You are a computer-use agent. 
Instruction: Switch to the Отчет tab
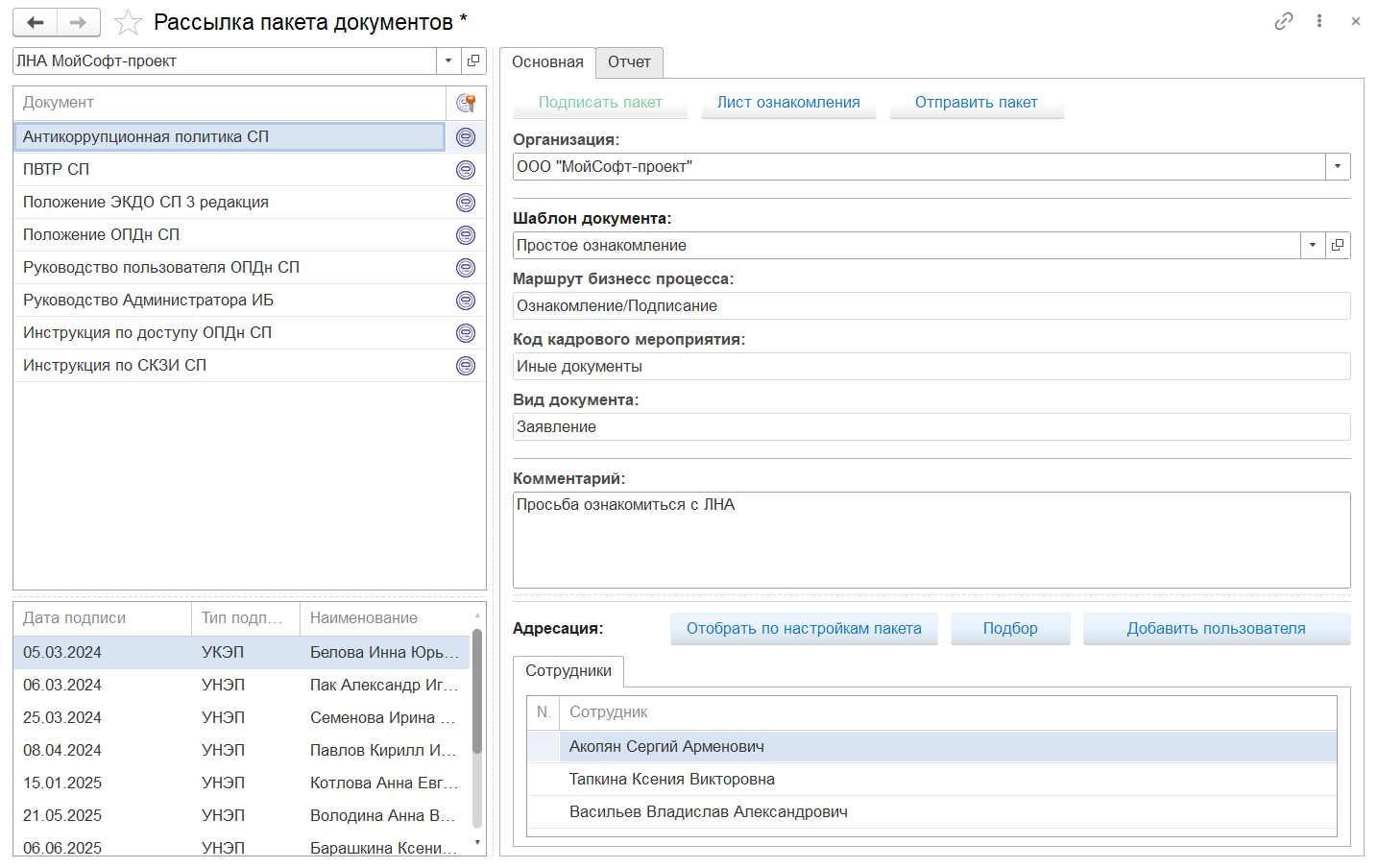tap(629, 62)
